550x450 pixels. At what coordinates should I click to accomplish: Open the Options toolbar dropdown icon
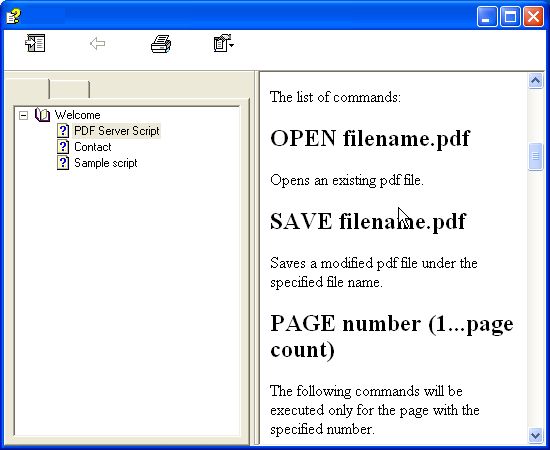click(x=223, y=43)
